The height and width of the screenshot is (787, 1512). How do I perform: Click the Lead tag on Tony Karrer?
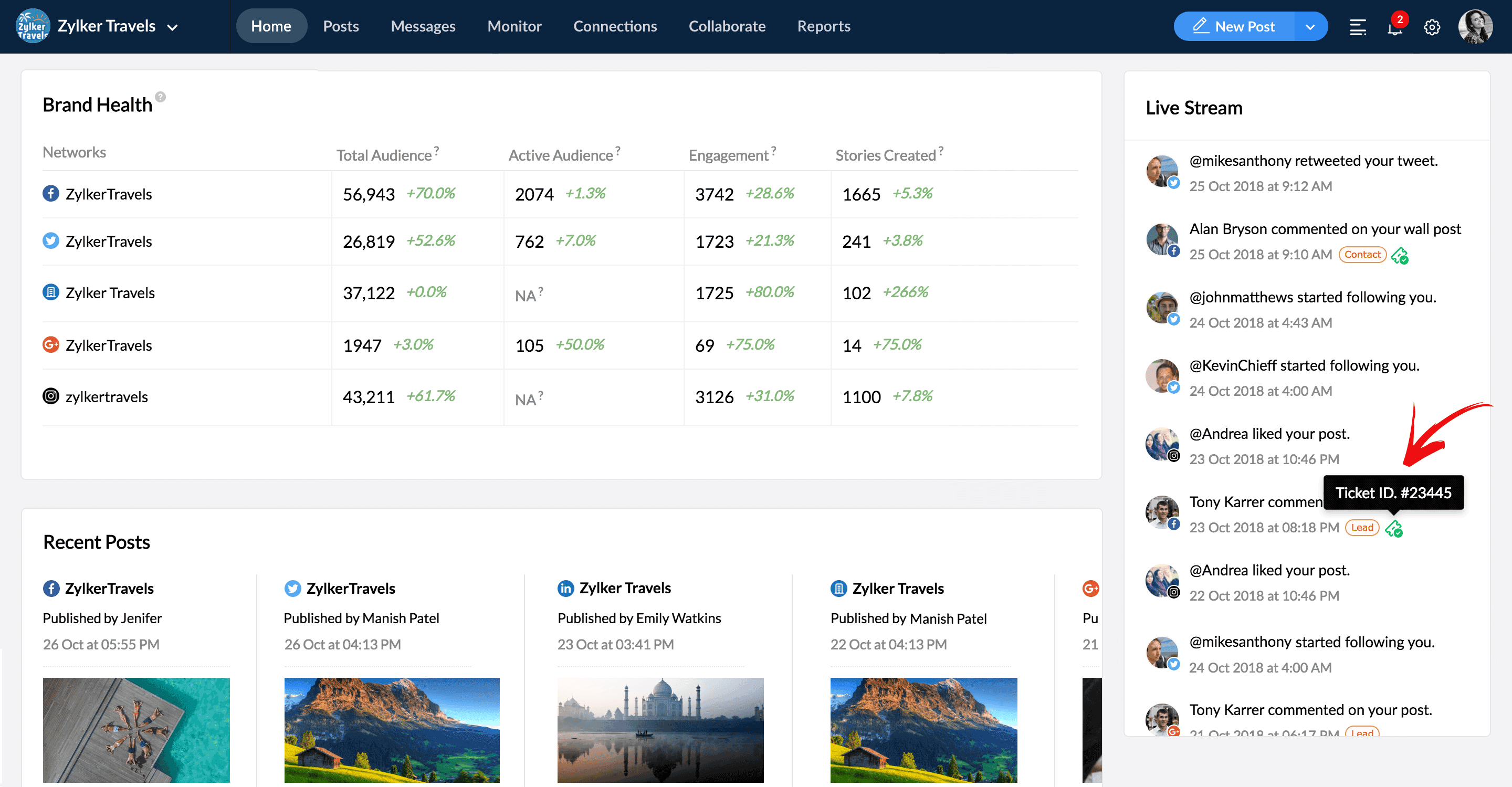pyautogui.click(x=1361, y=528)
